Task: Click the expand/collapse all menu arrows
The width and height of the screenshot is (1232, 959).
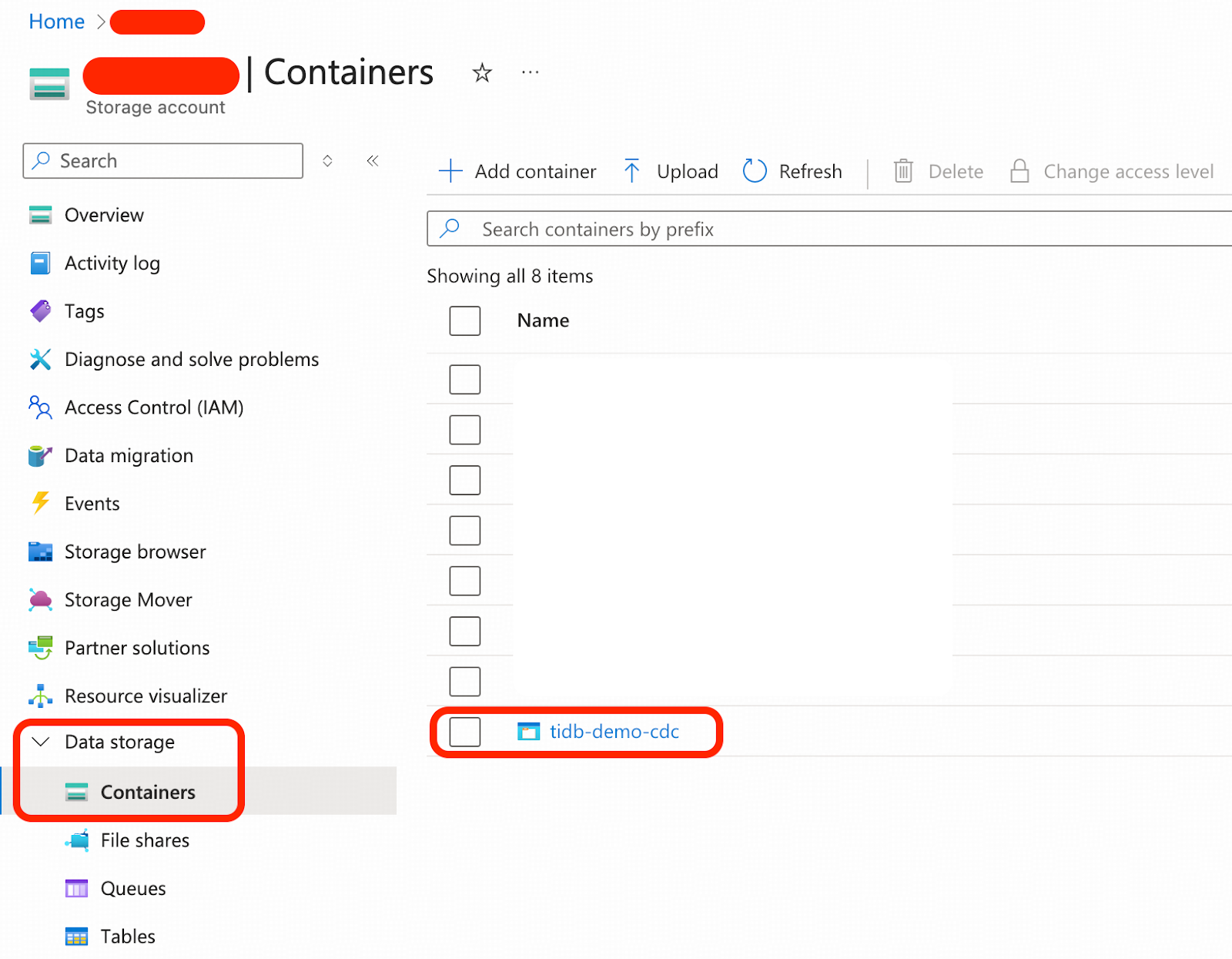Action: pyautogui.click(x=327, y=161)
